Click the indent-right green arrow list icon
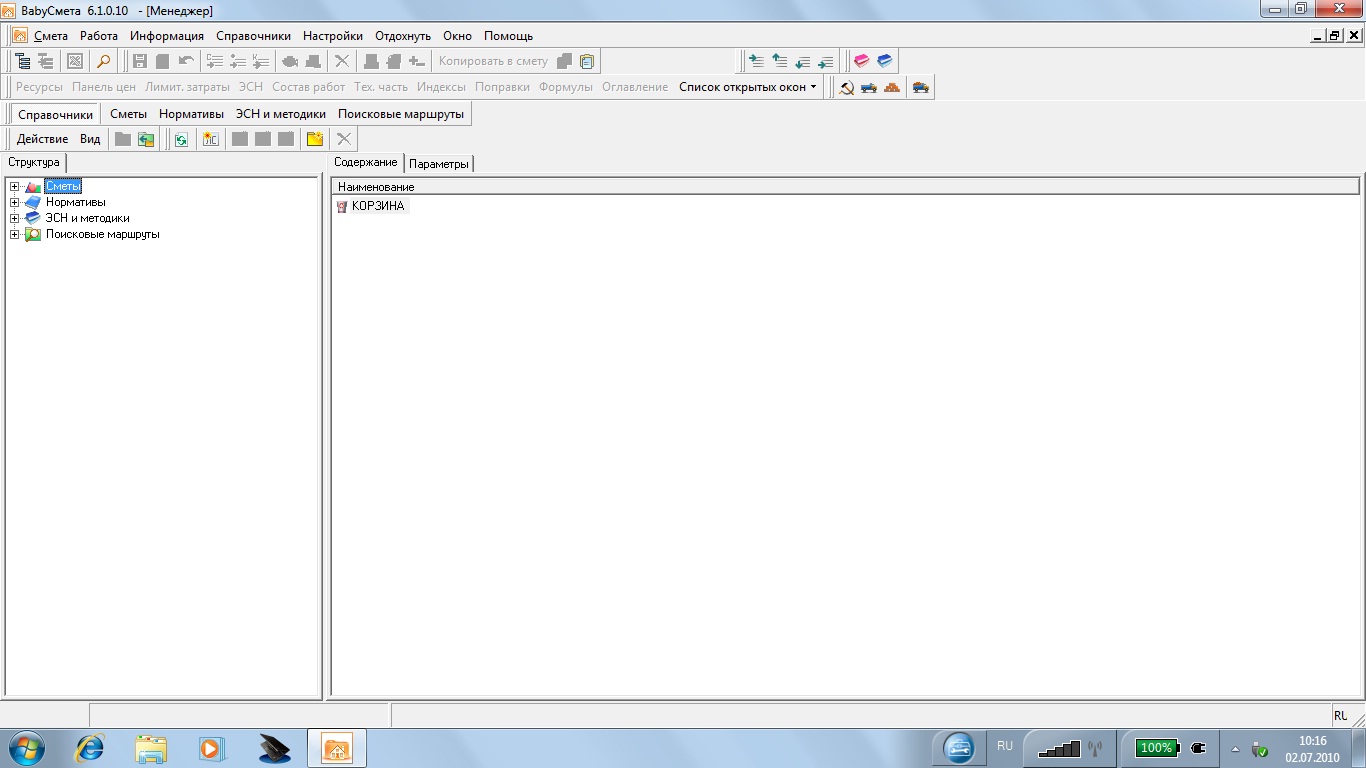 (x=756, y=61)
